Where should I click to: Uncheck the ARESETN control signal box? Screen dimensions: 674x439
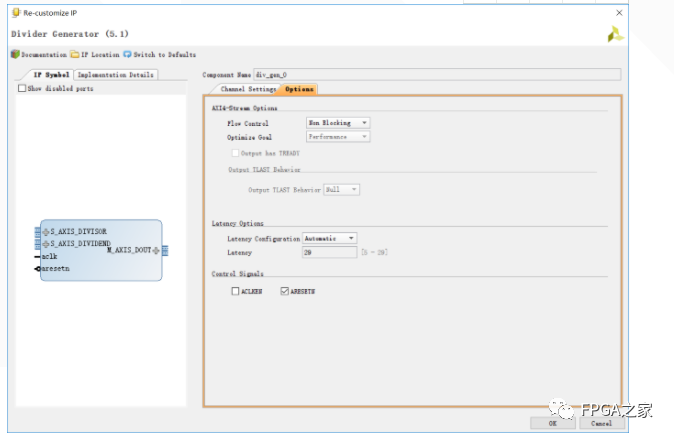point(285,291)
